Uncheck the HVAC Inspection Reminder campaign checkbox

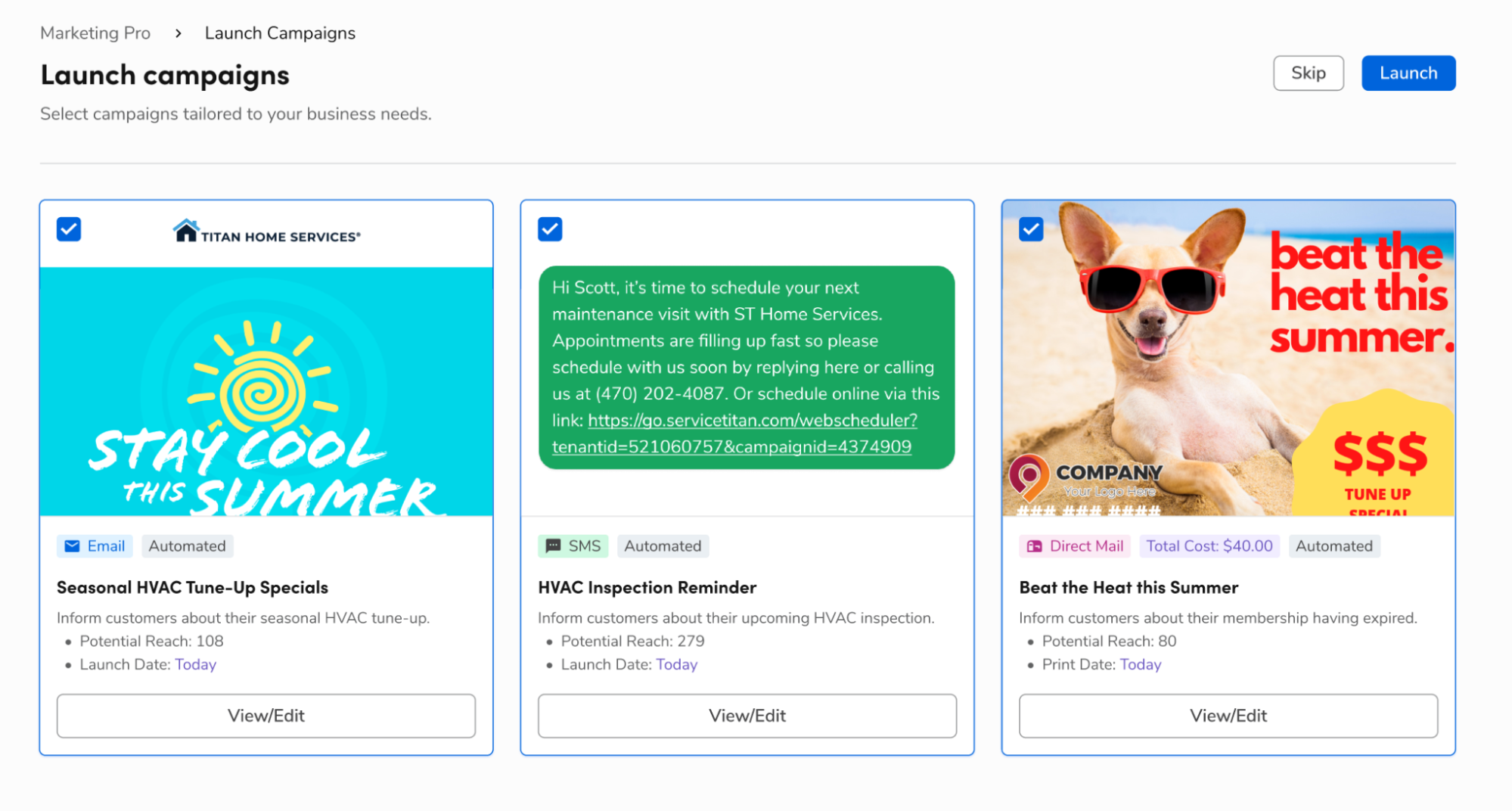pos(550,229)
